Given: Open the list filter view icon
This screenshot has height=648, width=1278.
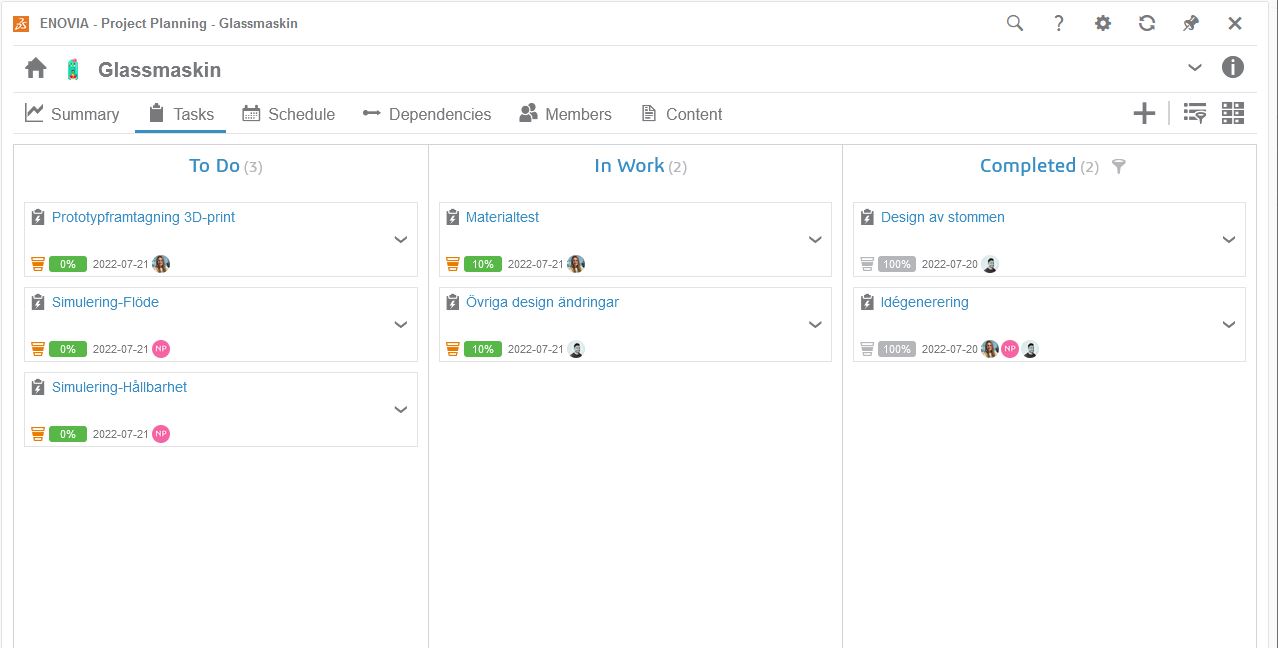Looking at the screenshot, I should [x=1194, y=113].
